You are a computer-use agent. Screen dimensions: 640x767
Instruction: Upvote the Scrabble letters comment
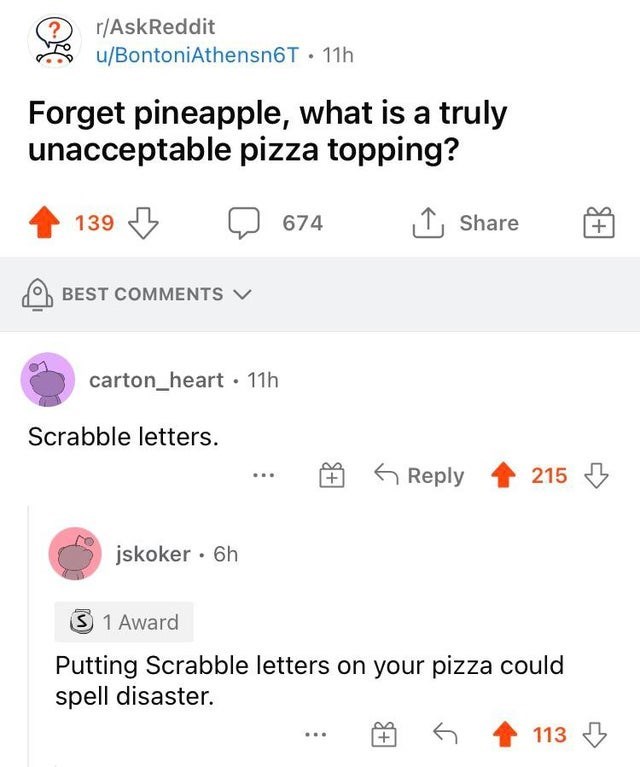pyautogui.click(x=503, y=475)
